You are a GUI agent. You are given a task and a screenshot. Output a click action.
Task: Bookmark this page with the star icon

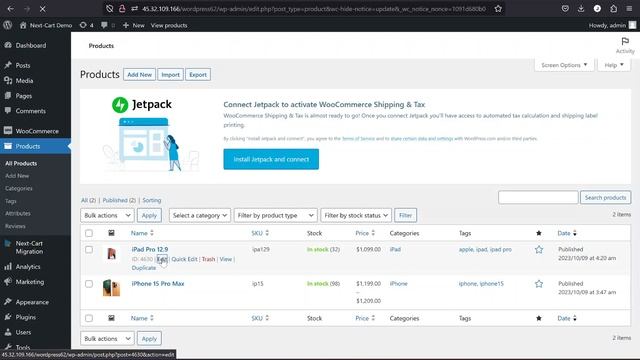point(498,9)
